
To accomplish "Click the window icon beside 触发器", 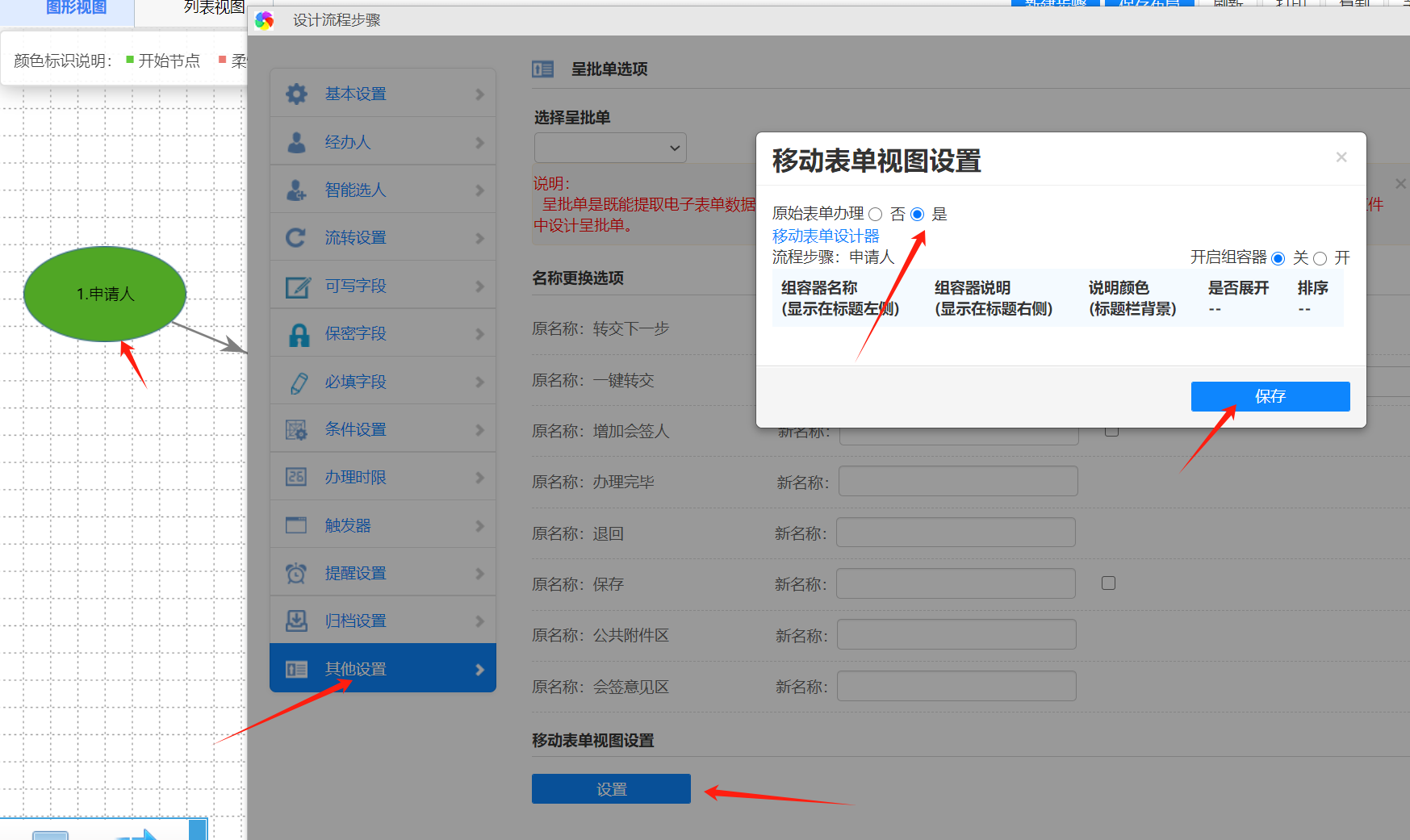I will [x=296, y=525].
